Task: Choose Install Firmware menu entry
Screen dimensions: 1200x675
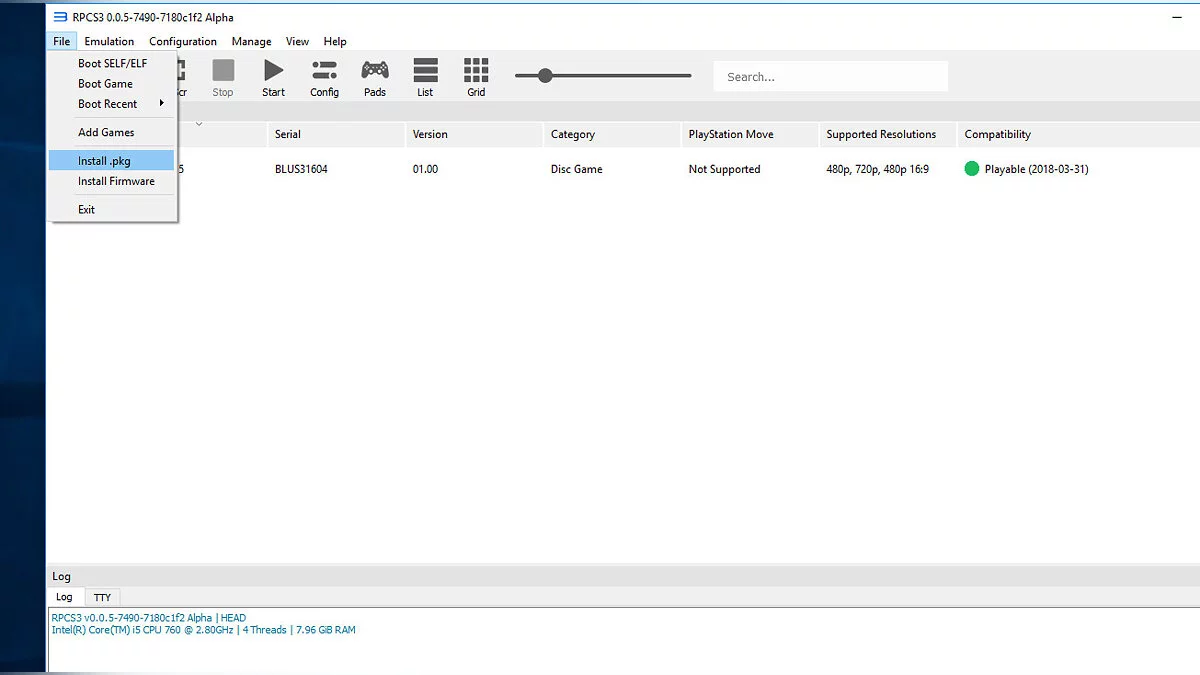Action: [x=116, y=181]
